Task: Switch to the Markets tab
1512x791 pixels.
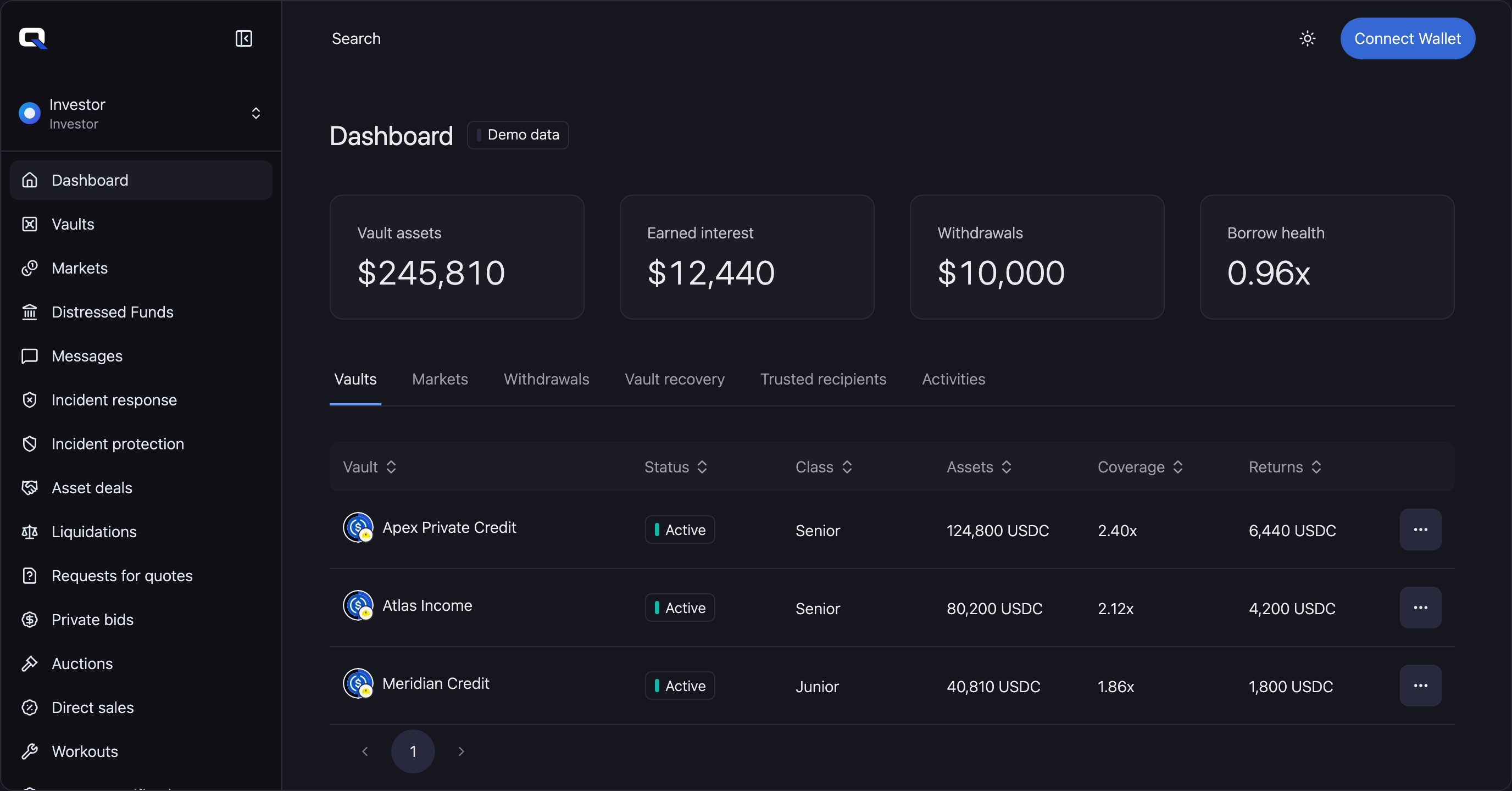Action: (440, 380)
